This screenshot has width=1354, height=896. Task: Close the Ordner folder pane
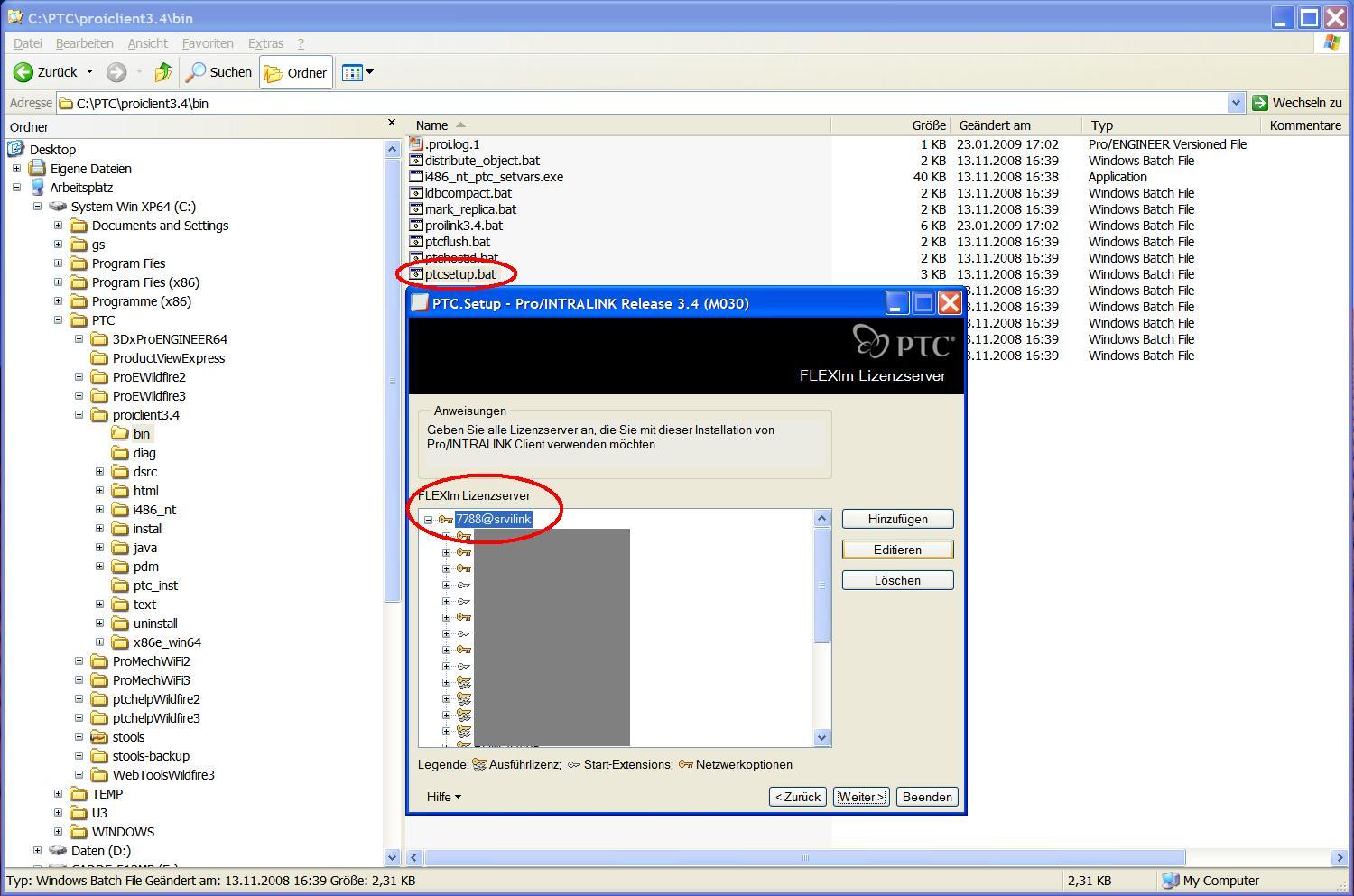(x=391, y=123)
